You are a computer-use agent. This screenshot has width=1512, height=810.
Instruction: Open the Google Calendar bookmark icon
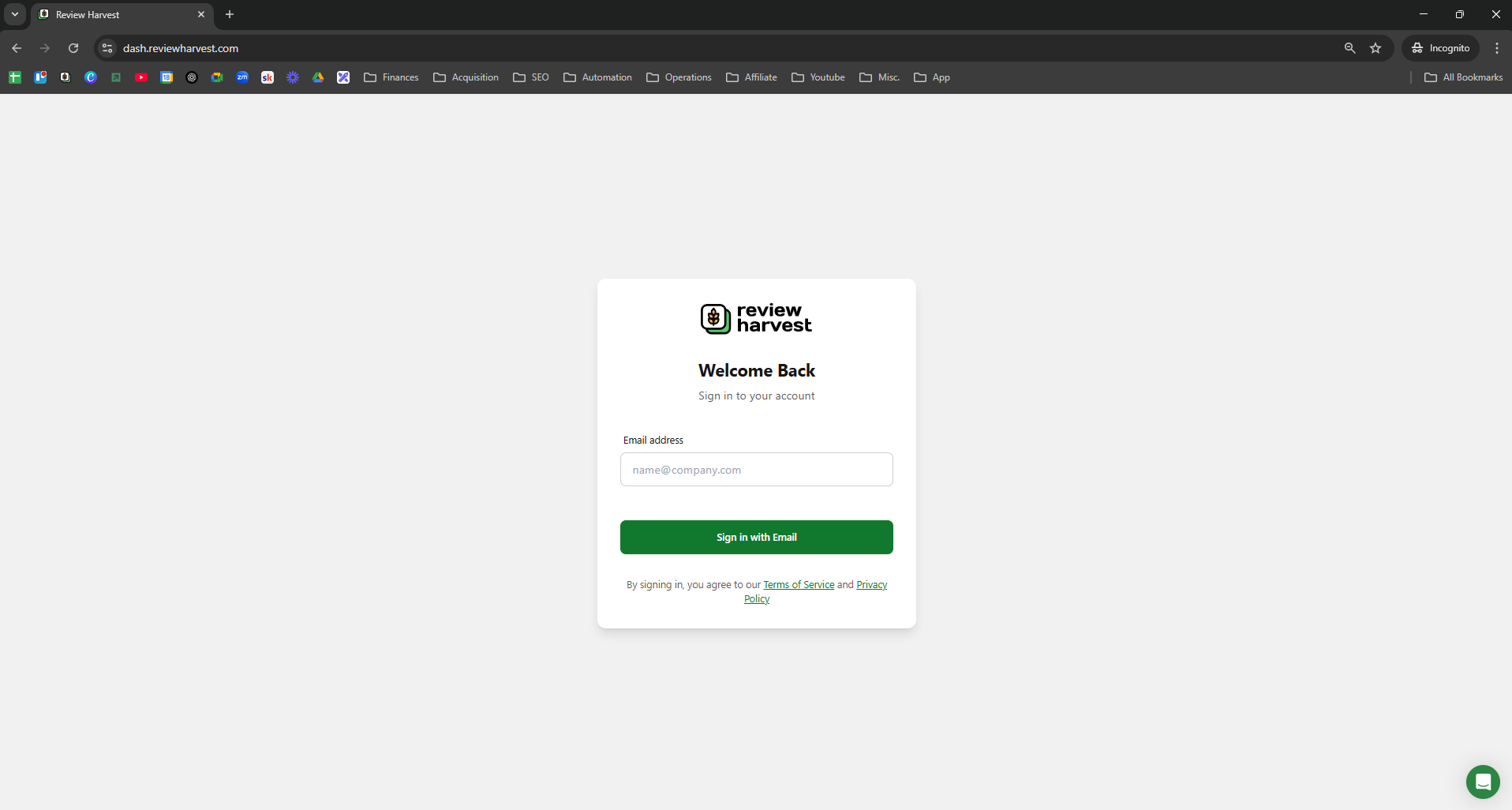pos(167,77)
